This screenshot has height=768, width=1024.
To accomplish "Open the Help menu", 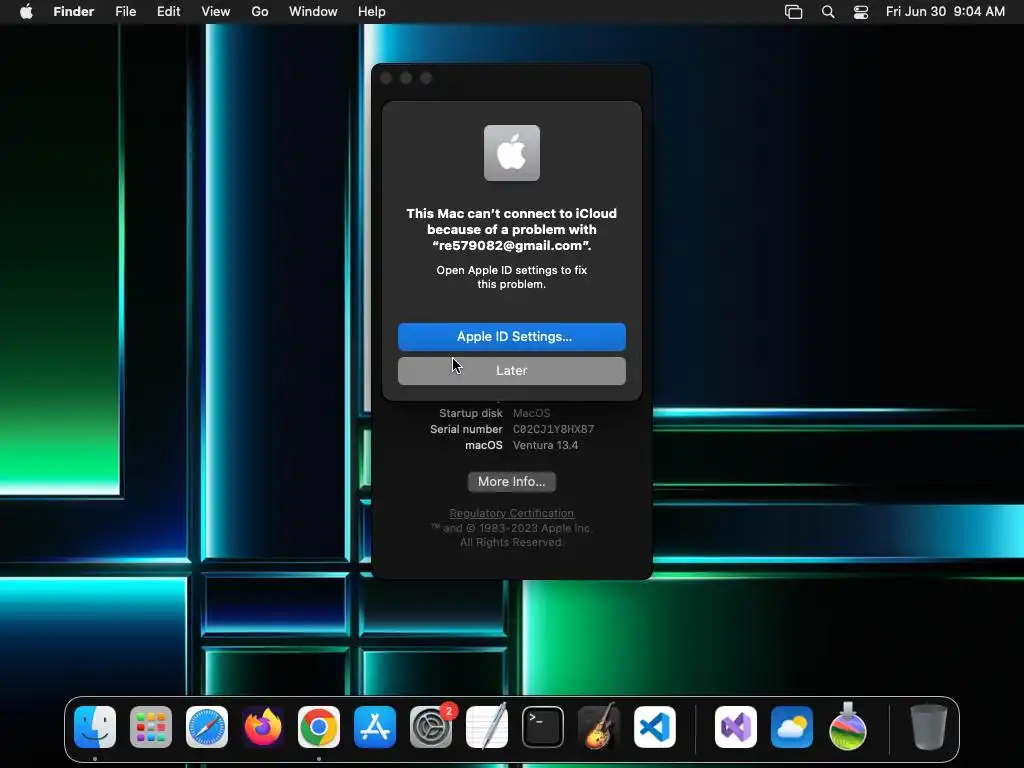I will click(x=372, y=12).
